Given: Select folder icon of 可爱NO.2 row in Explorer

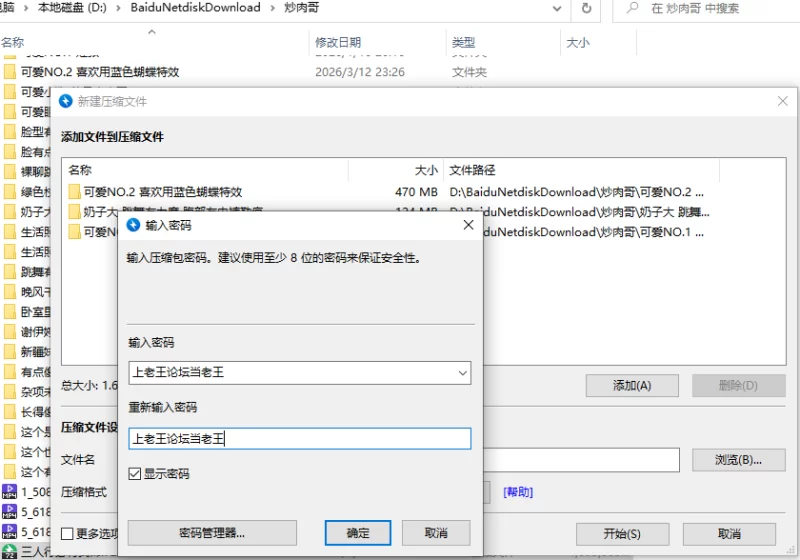Looking at the screenshot, I should [x=10, y=72].
